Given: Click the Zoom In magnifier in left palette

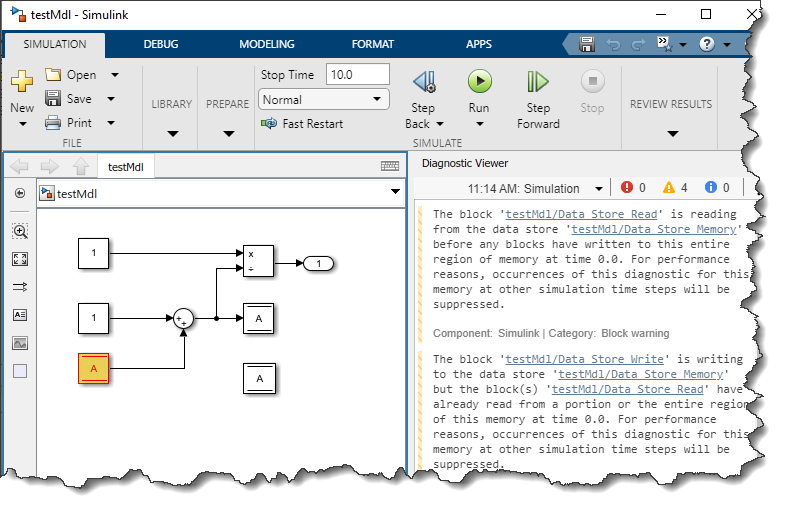Looking at the screenshot, I should tap(20, 231).
